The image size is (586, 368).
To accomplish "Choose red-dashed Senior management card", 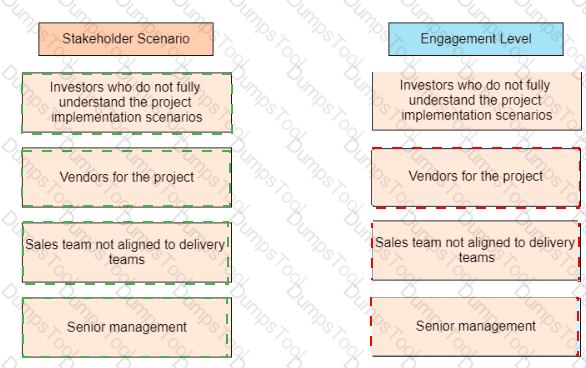I will [x=475, y=327].
